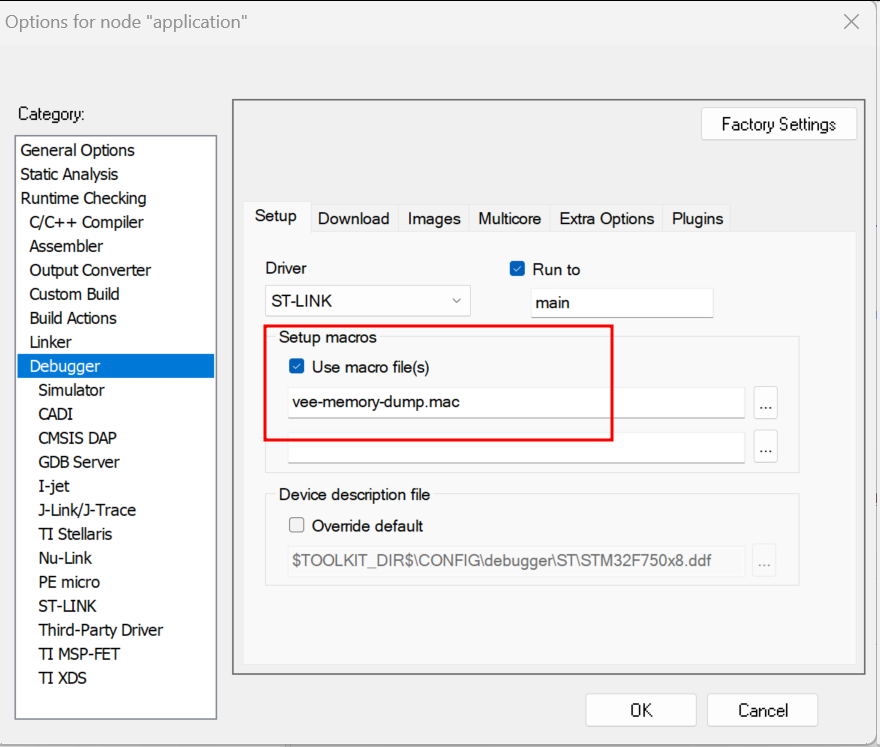Open General Options category
Screen dimensions: 880x747
coord(78,150)
